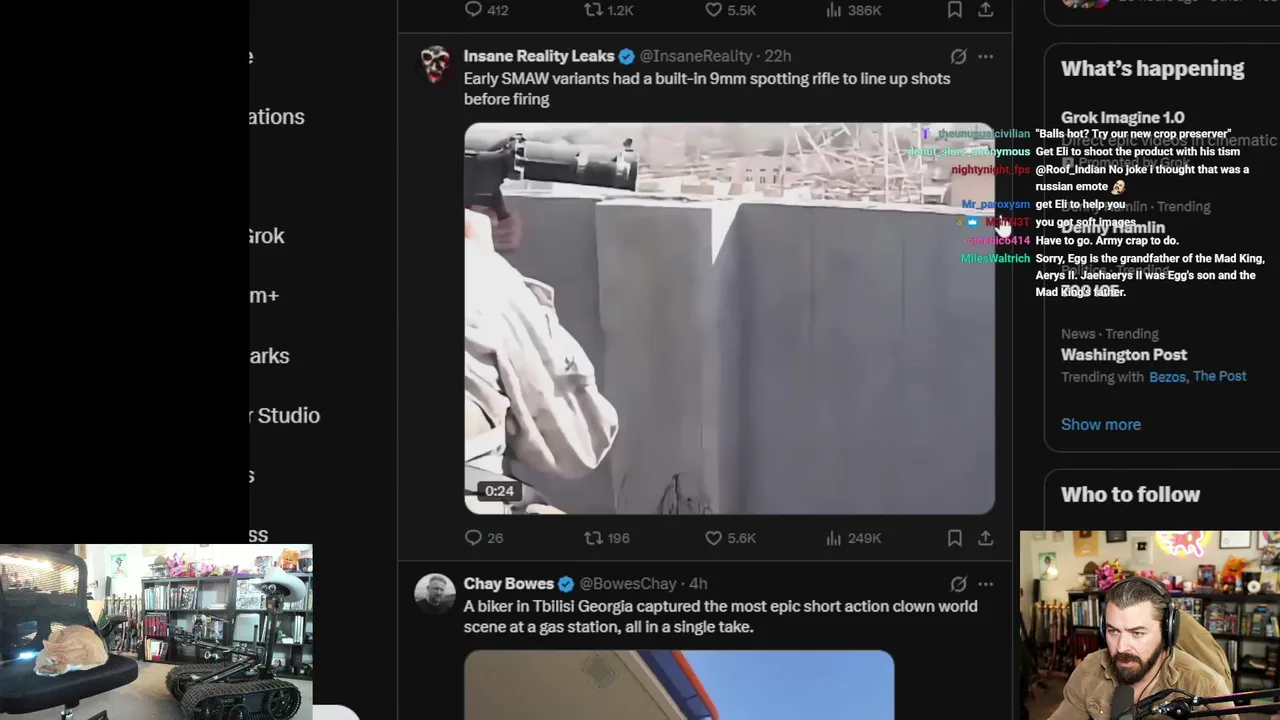1280x720 pixels.
Task: Reply to Insane Reality Leaks SMAW post
Action: pos(484,538)
